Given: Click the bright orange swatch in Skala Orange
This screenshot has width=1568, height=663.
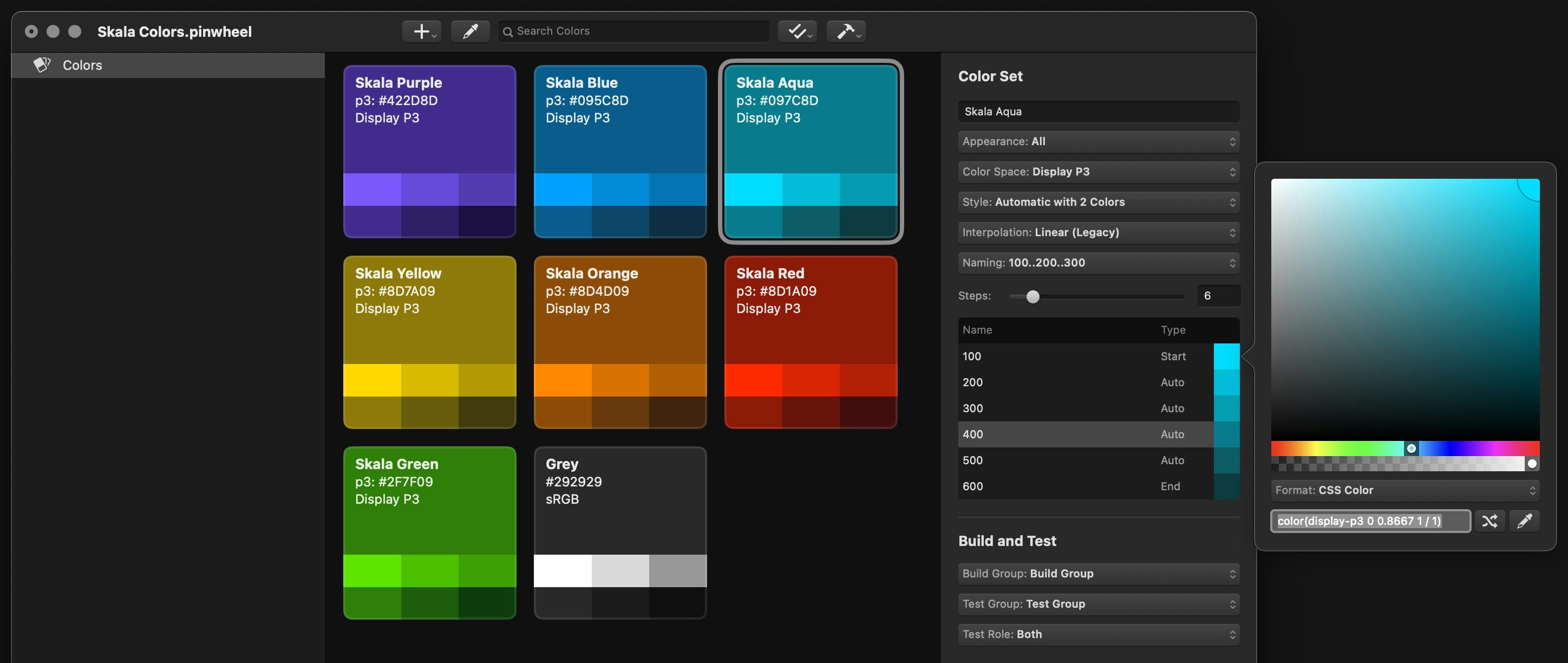Looking at the screenshot, I should click(563, 380).
